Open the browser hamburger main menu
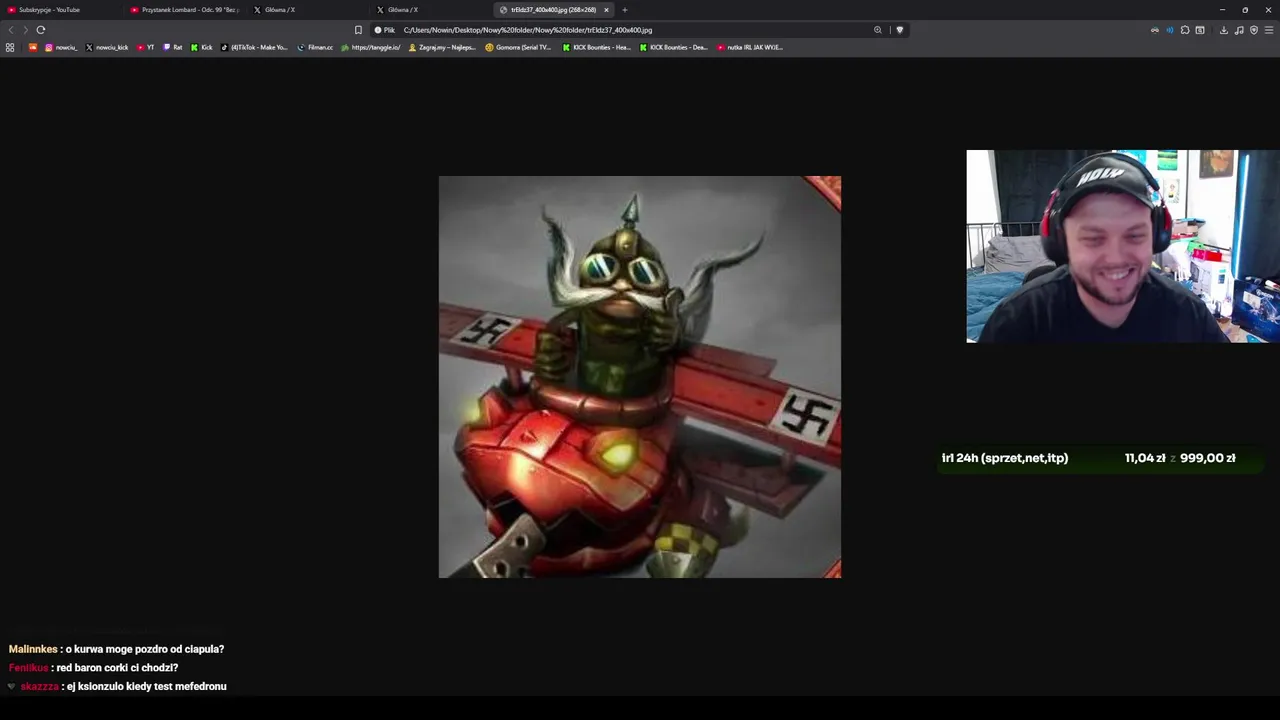 click(x=1269, y=30)
